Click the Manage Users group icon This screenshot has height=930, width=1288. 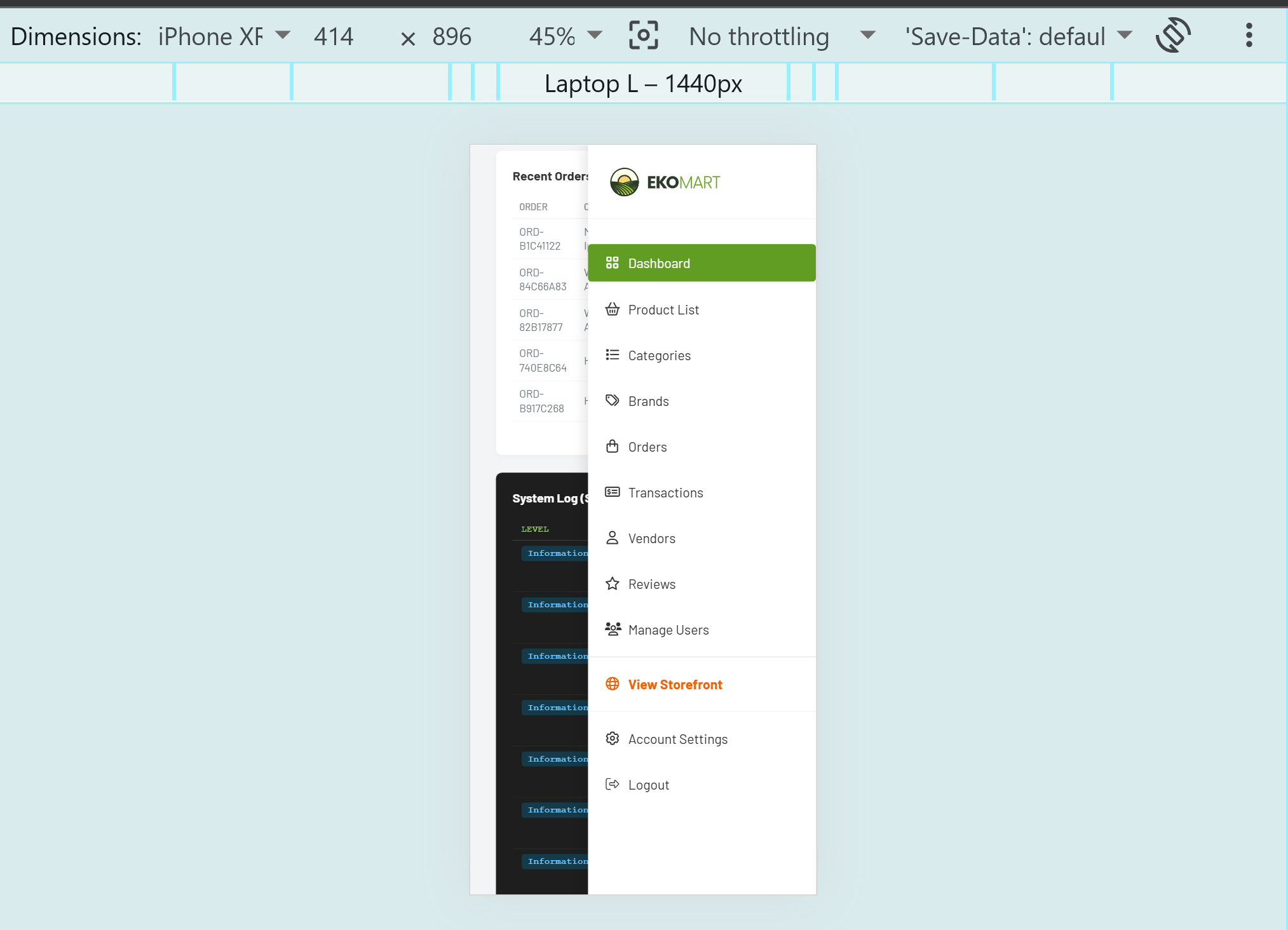tap(613, 630)
